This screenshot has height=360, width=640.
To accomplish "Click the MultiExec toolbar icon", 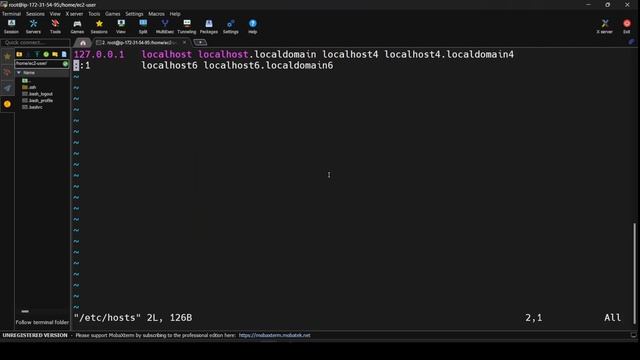I will [164, 27].
